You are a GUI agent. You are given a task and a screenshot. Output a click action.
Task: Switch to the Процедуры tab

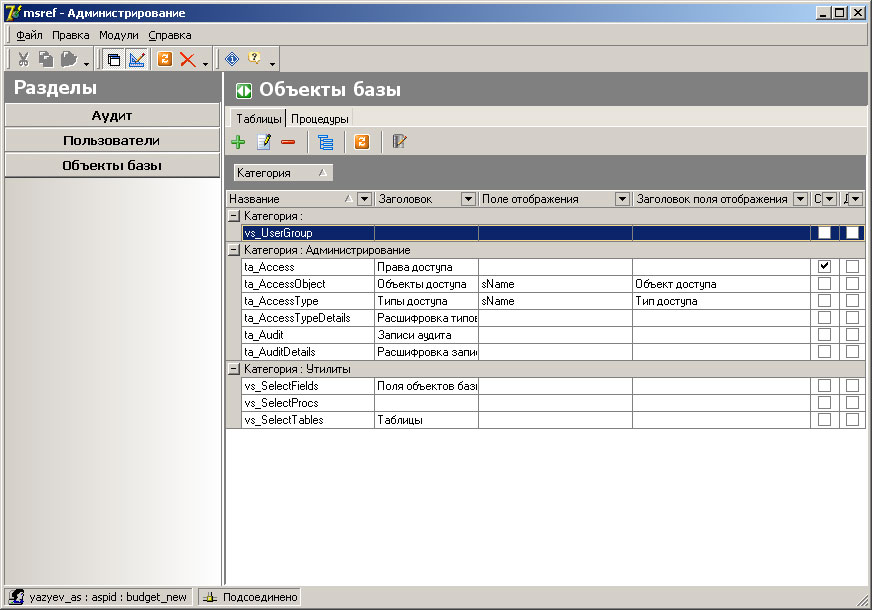point(319,117)
